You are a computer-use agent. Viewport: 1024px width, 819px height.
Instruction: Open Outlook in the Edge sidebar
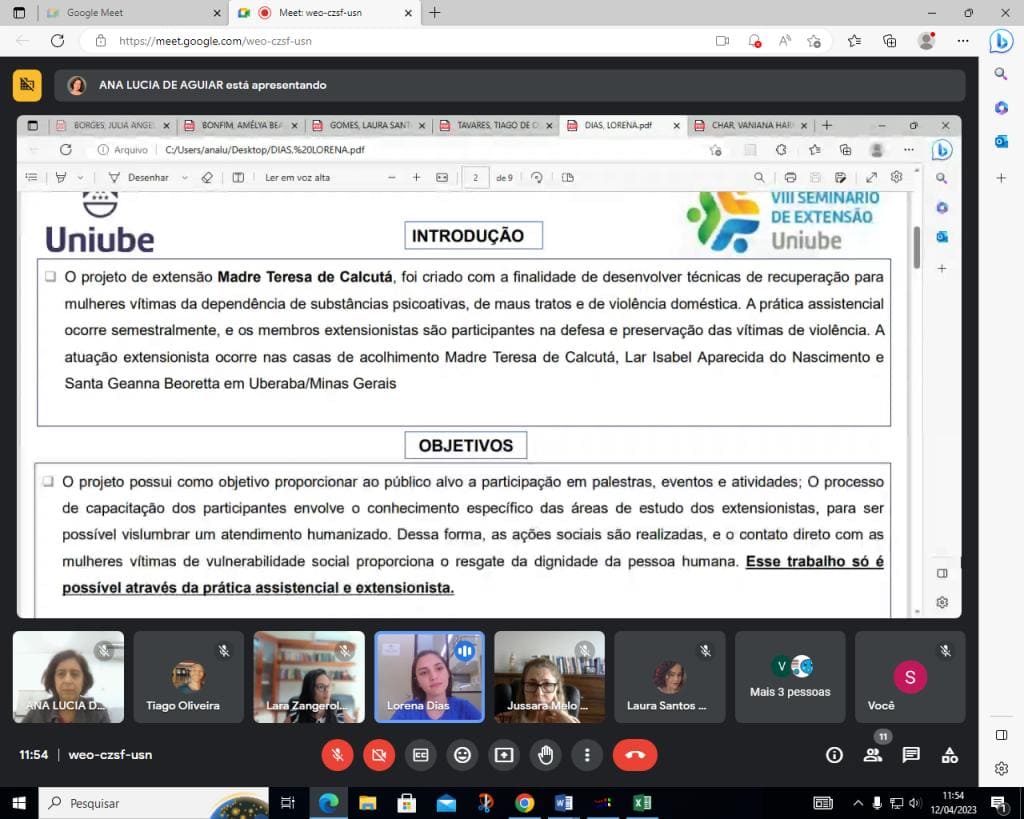click(1001, 141)
